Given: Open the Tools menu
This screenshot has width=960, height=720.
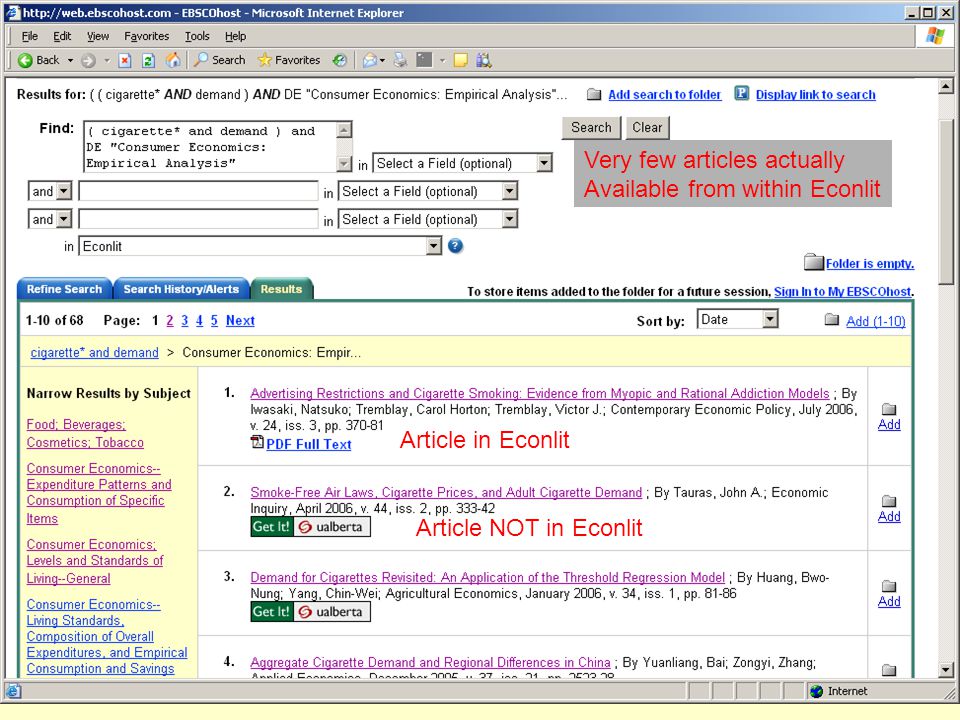Looking at the screenshot, I should pyautogui.click(x=197, y=36).
